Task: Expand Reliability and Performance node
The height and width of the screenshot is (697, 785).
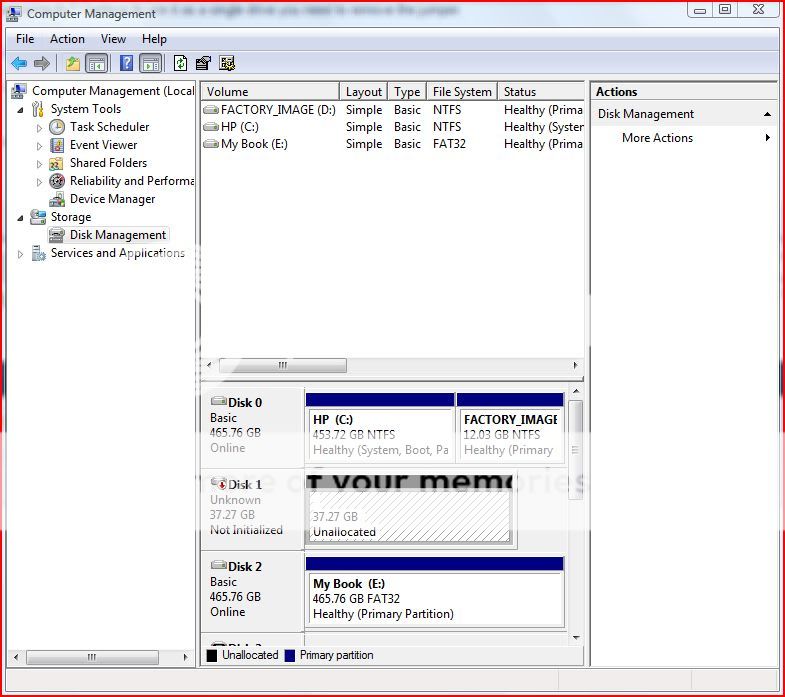Action: [x=39, y=182]
